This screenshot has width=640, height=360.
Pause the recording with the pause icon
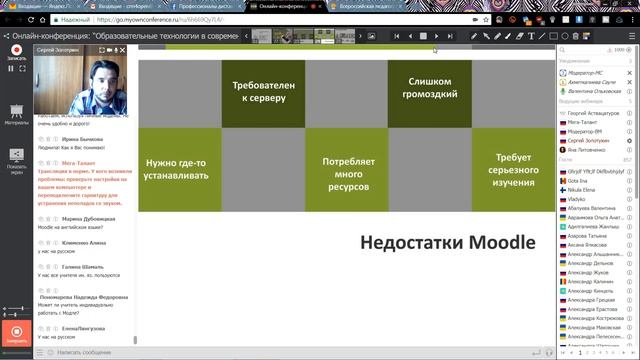click(x=11, y=69)
